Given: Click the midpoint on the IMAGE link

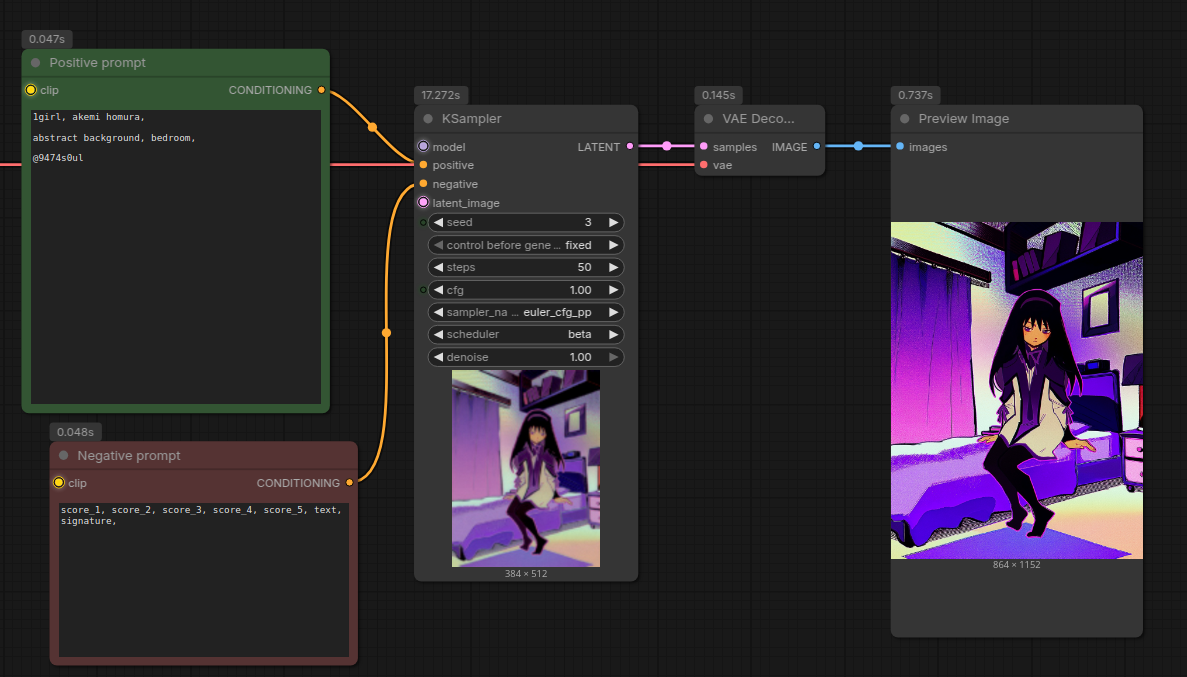Looking at the screenshot, I should coord(858,146).
